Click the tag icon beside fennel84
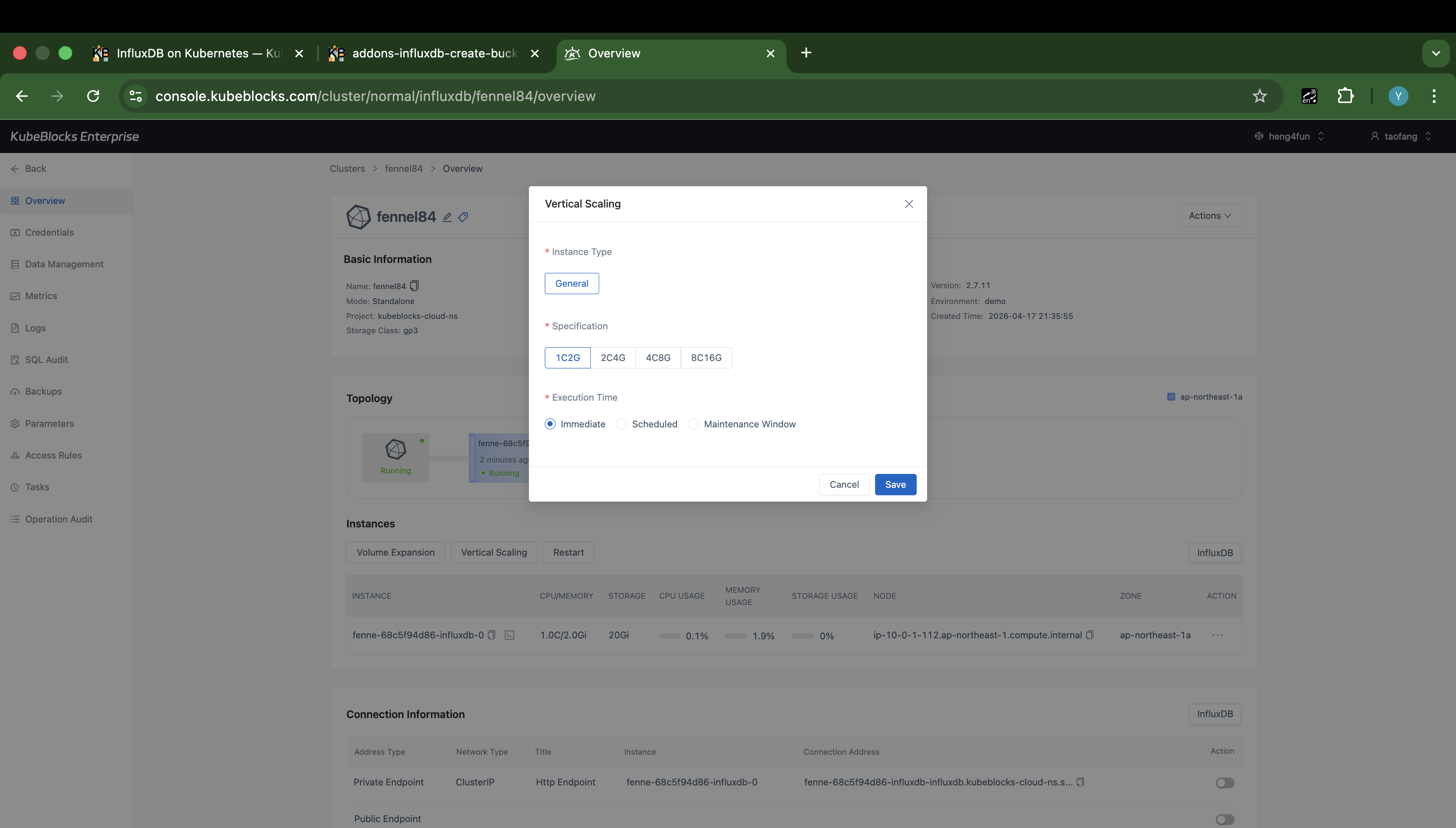Screen dimensions: 1456x828 pos(464,217)
